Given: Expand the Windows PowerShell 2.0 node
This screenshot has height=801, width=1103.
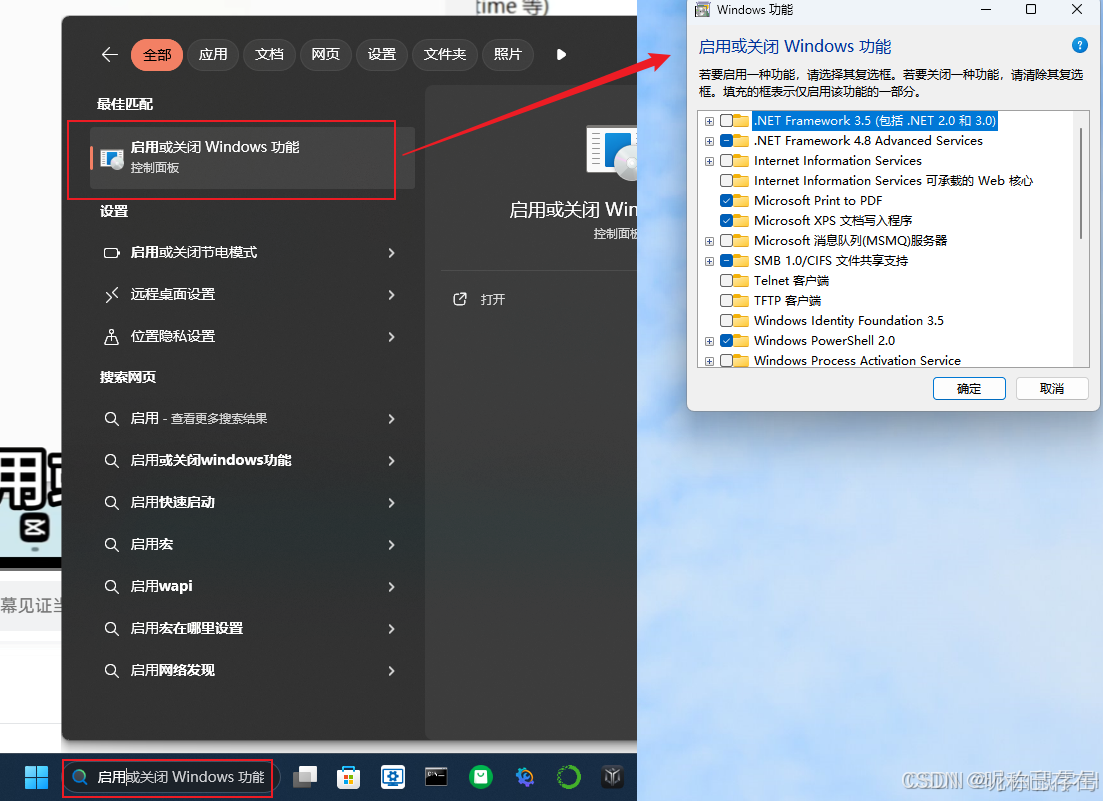Looking at the screenshot, I should click(x=709, y=341).
